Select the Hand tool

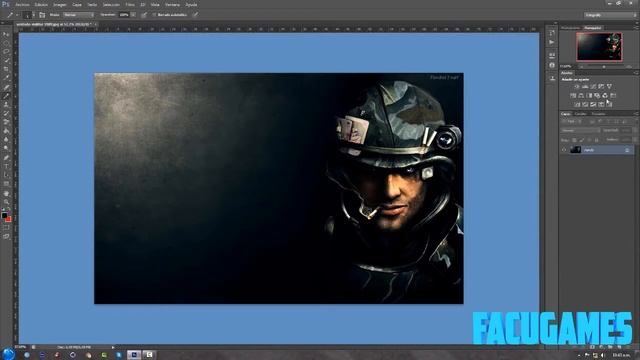(6, 193)
